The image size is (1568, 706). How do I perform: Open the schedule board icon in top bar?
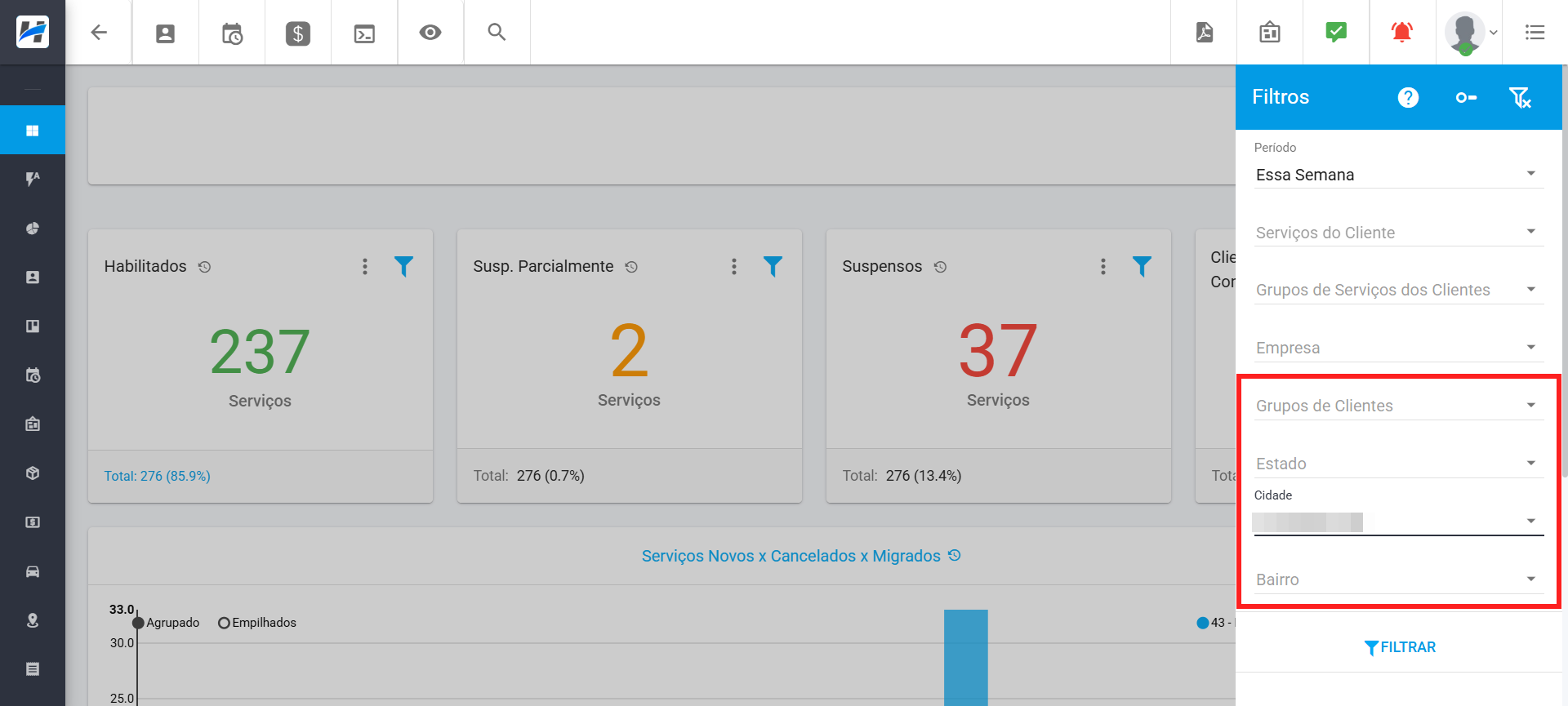[x=1270, y=33]
